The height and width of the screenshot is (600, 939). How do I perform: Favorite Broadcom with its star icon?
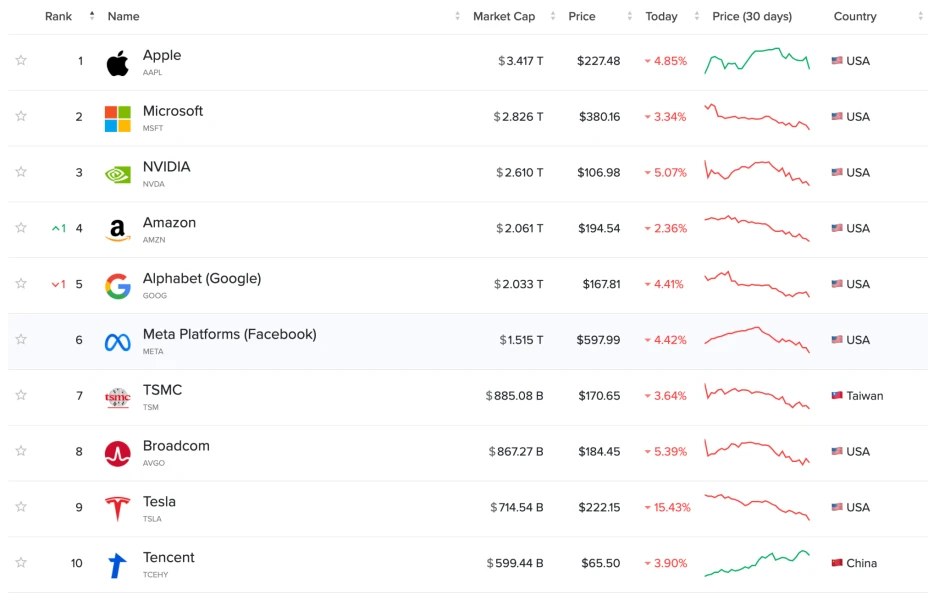click(x=21, y=450)
